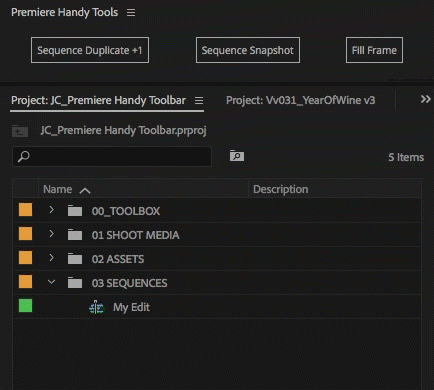Screen dimensions: 434x390
Task: Click the orange label swatch for 01 SHOOT MEDIA
Action: [x=25, y=234]
